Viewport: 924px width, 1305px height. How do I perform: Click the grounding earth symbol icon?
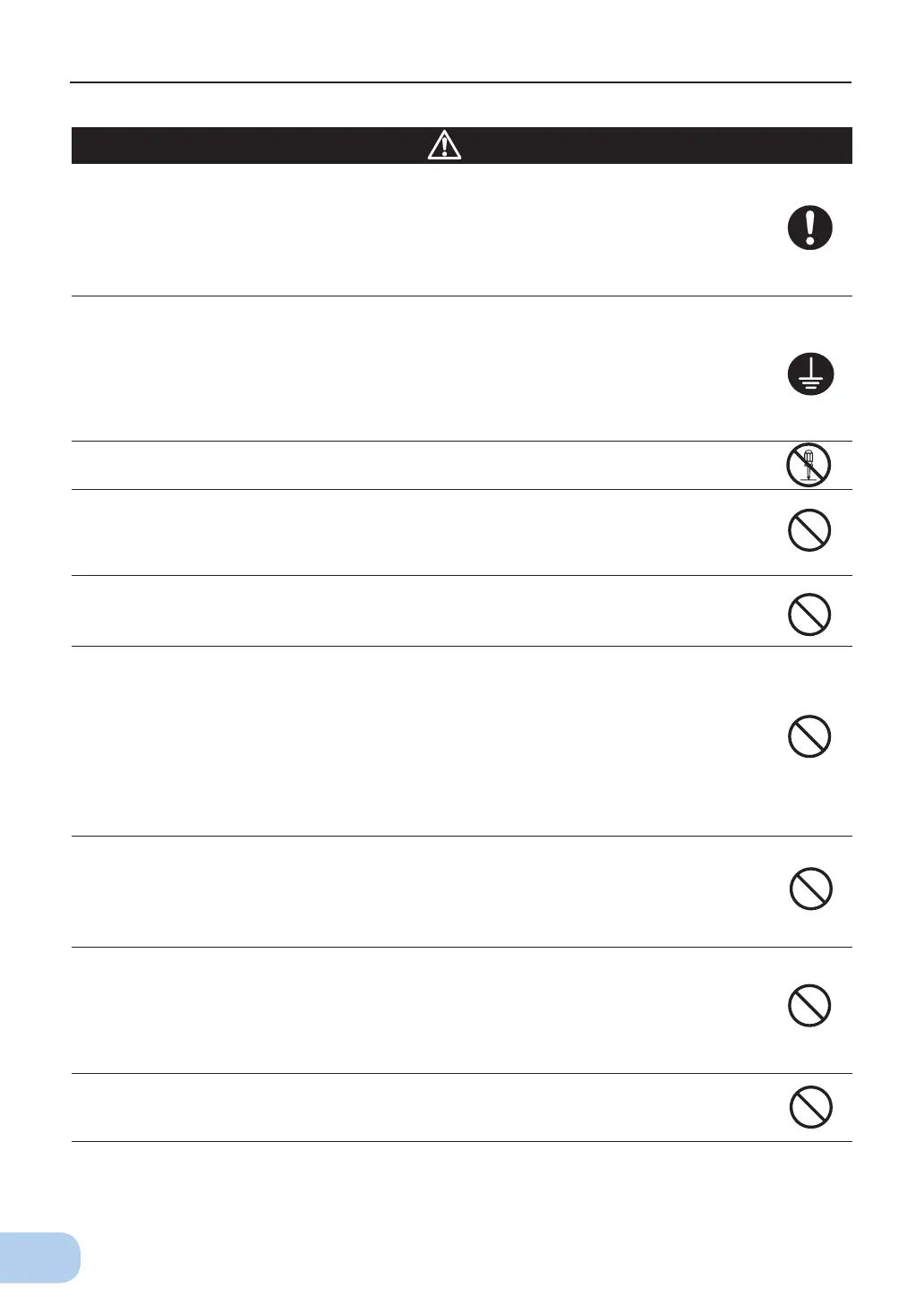[x=810, y=374]
